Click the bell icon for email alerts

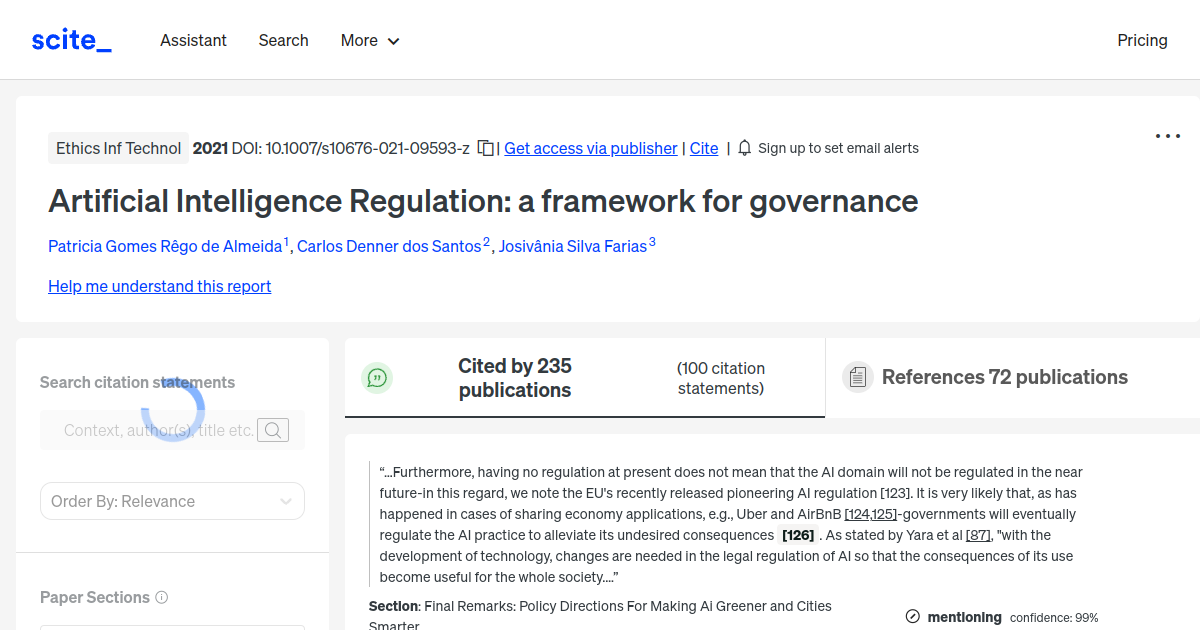[744, 147]
